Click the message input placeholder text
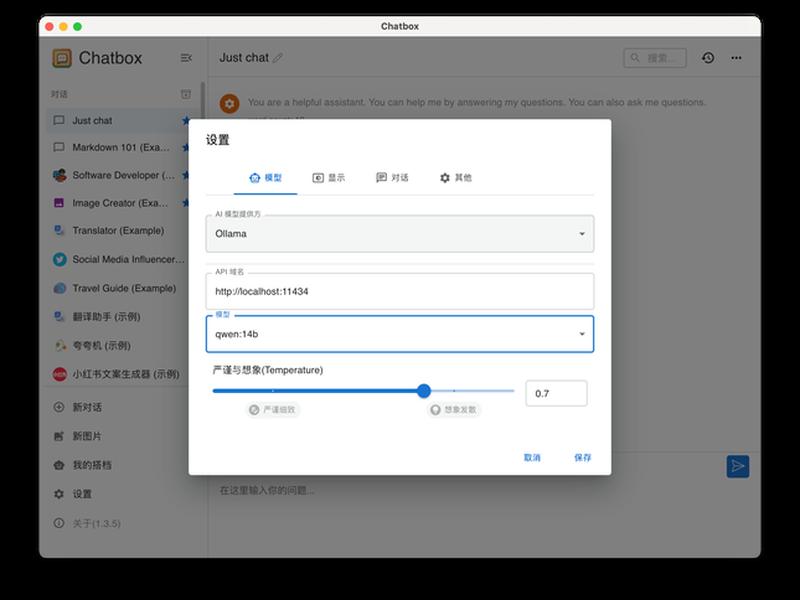 [266, 491]
